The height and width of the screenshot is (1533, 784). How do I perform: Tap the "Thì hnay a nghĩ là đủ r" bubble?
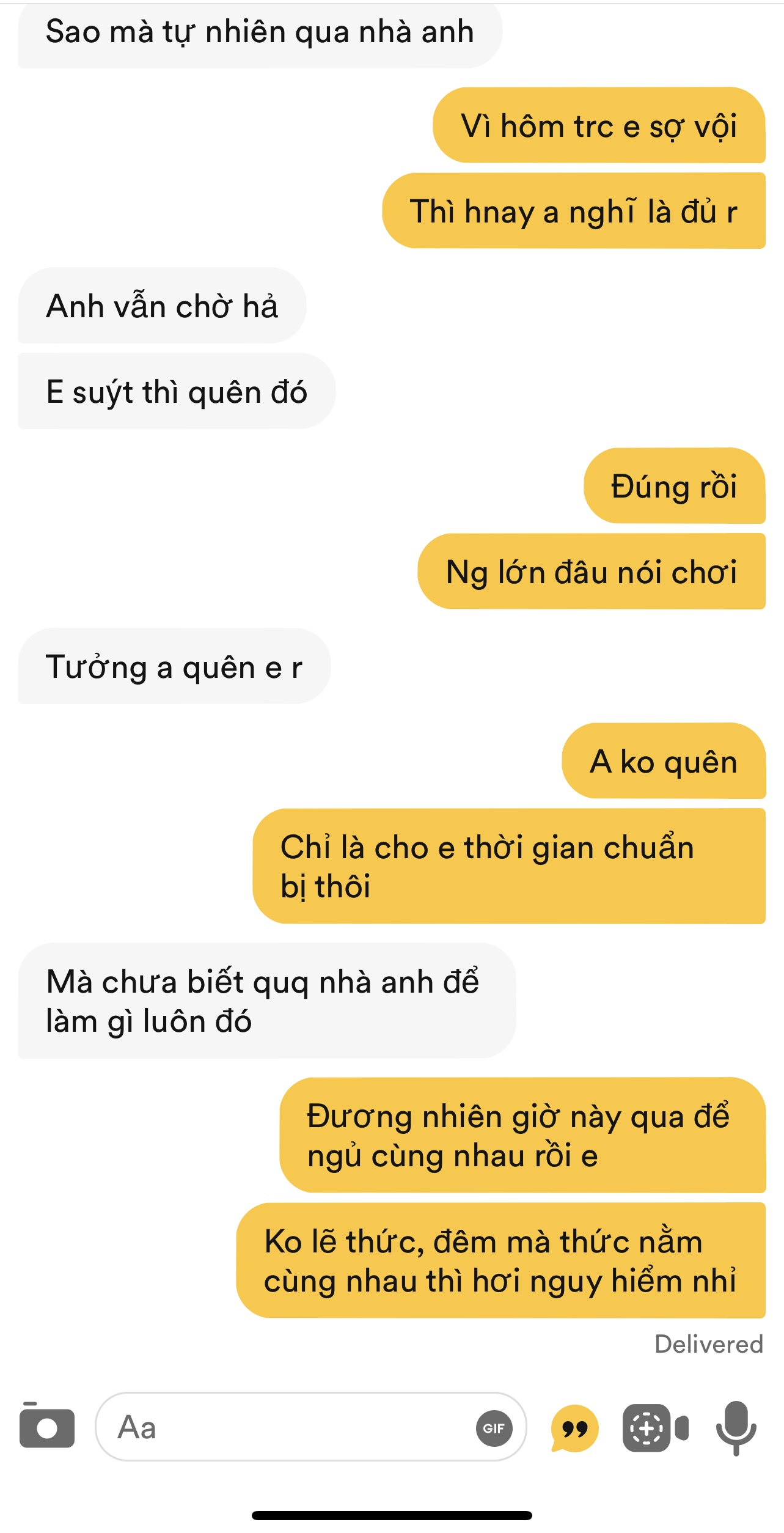[574, 211]
